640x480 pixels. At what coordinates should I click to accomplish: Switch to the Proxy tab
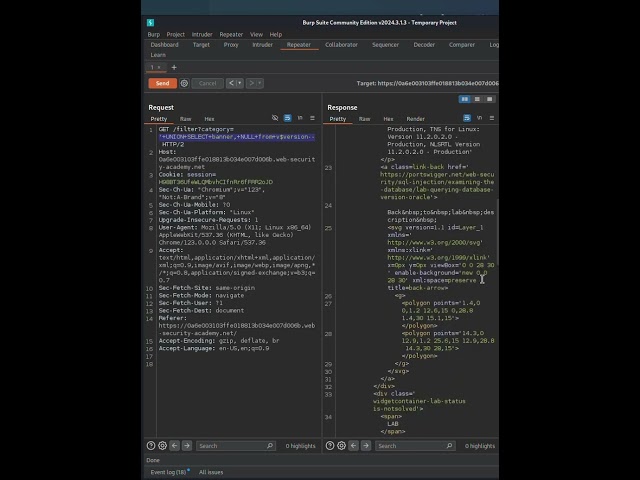click(231, 45)
